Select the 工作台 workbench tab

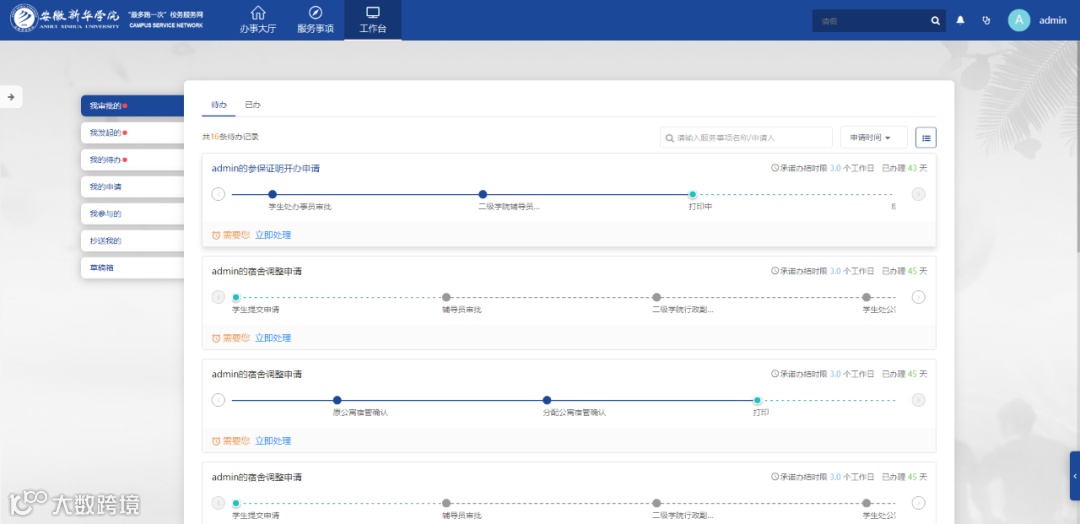coord(373,20)
